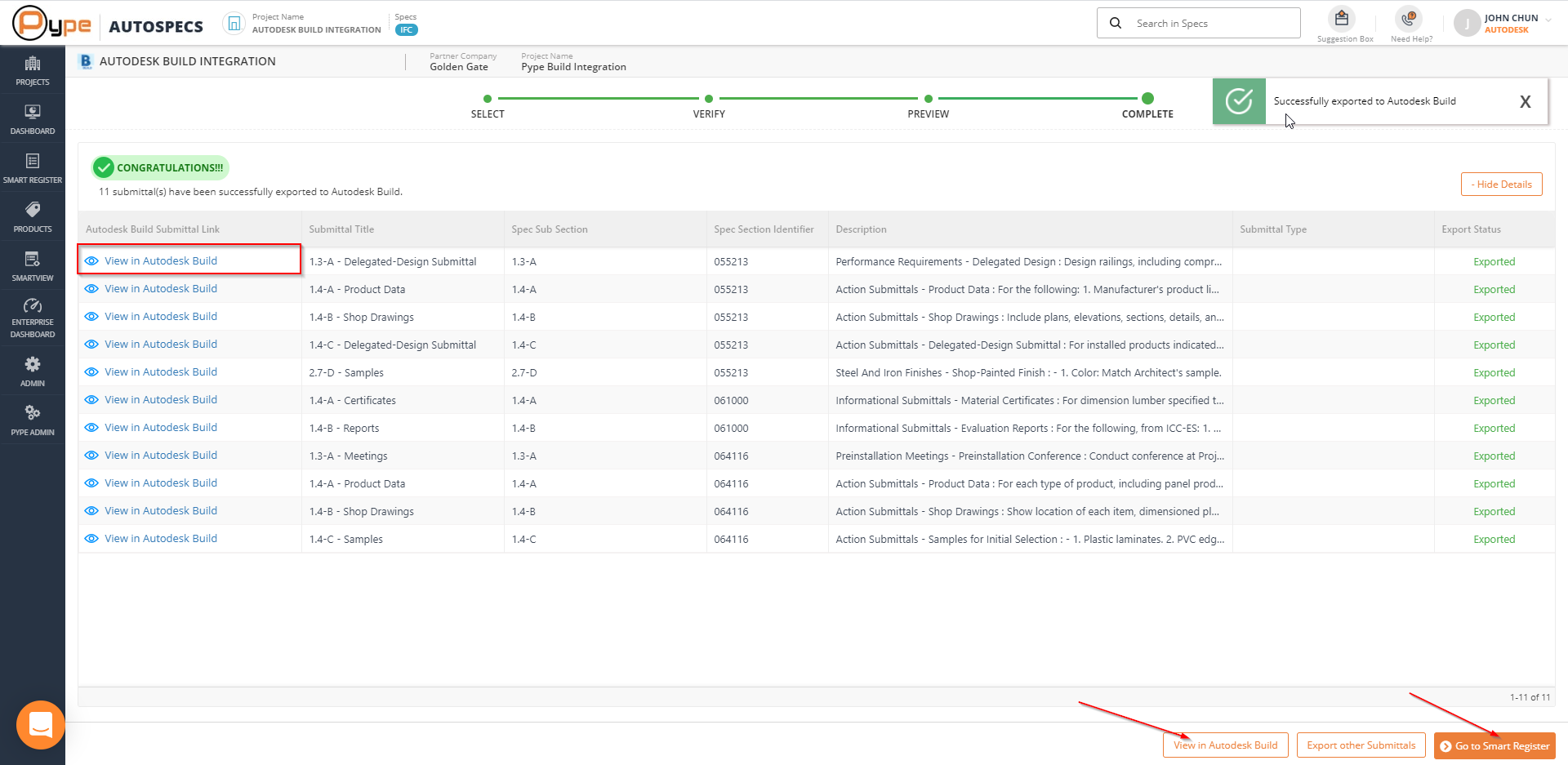Screen dimensions: 1568x765
Task: Click the IFC specs badge
Action: (x=406, y=30)
